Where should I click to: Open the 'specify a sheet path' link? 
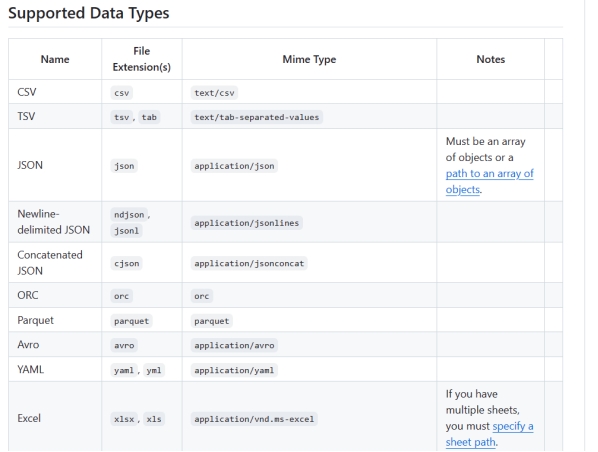(489, 434)
